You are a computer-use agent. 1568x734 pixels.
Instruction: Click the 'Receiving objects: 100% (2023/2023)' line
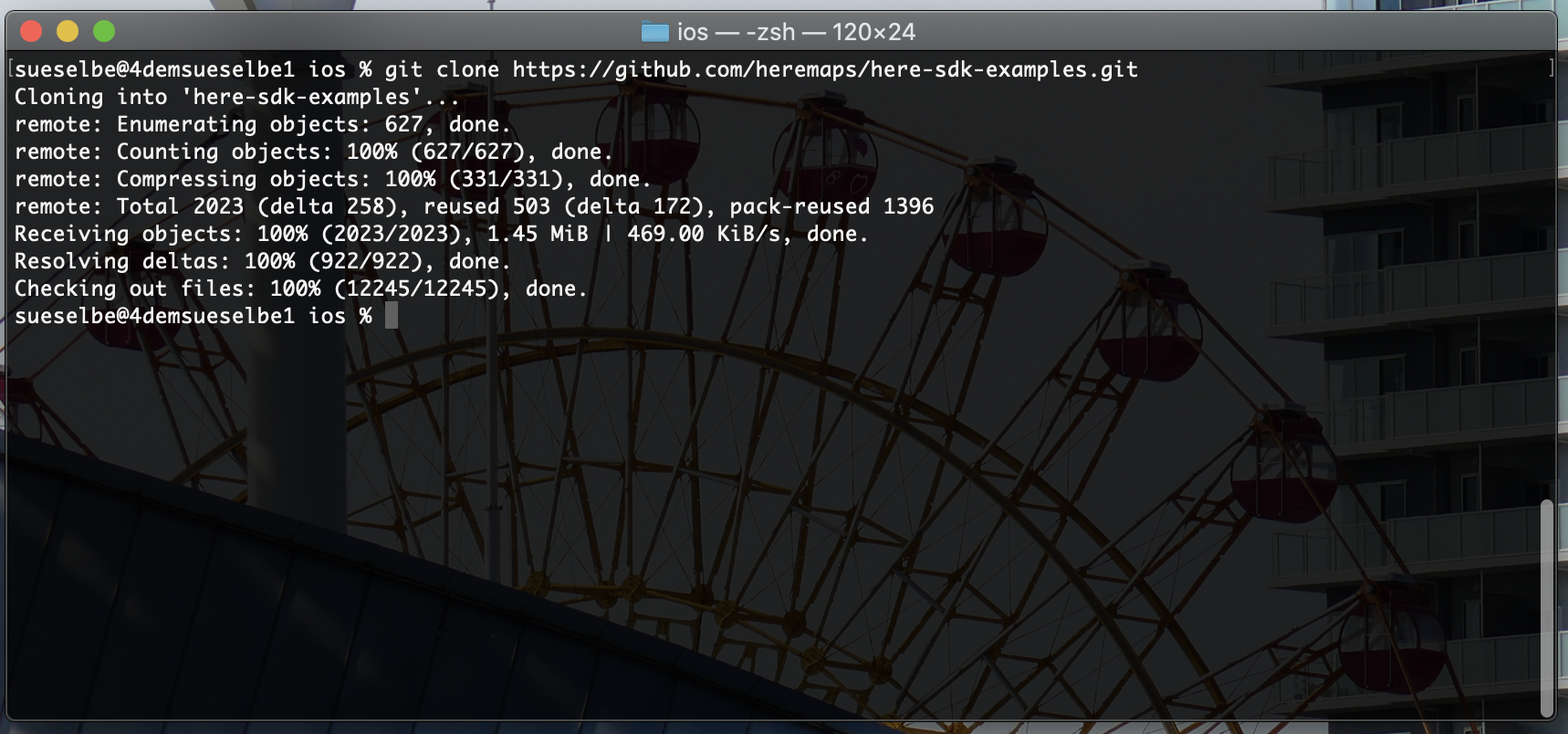(x=441, y=234)
